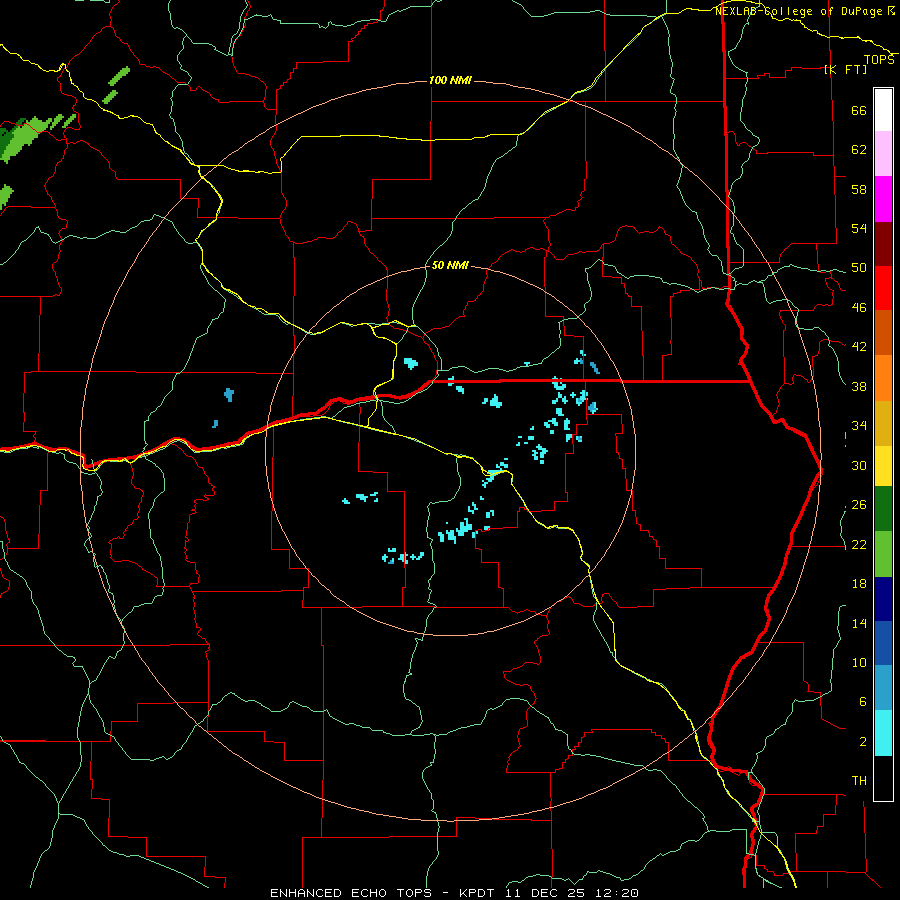Image resolution: width=900 pixels, height=900 pixels.
Task: Pick the bright red legend swatch
Action: coord(883,288)
